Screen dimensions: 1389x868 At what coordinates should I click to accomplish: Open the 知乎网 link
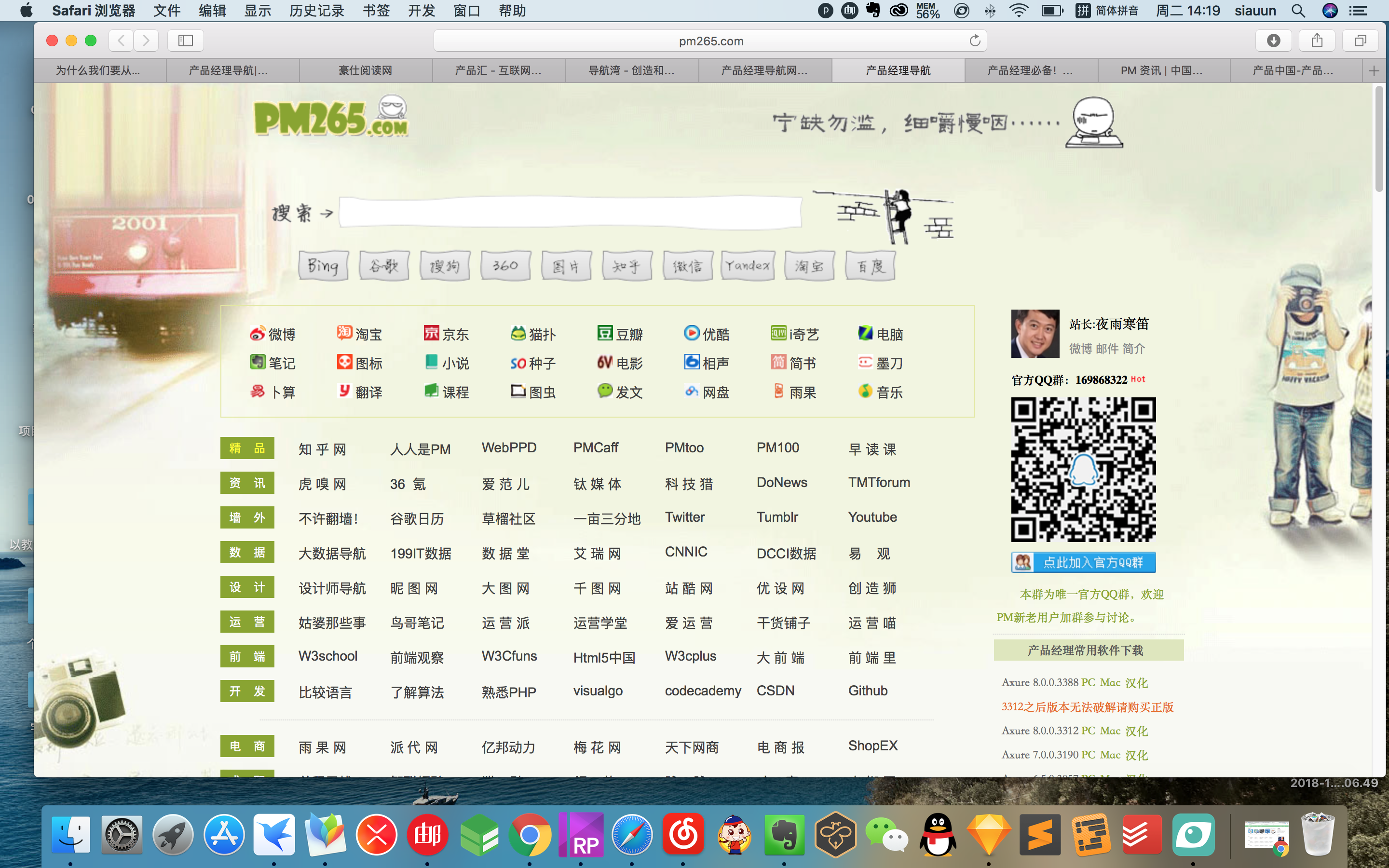(x=323, y=449)
